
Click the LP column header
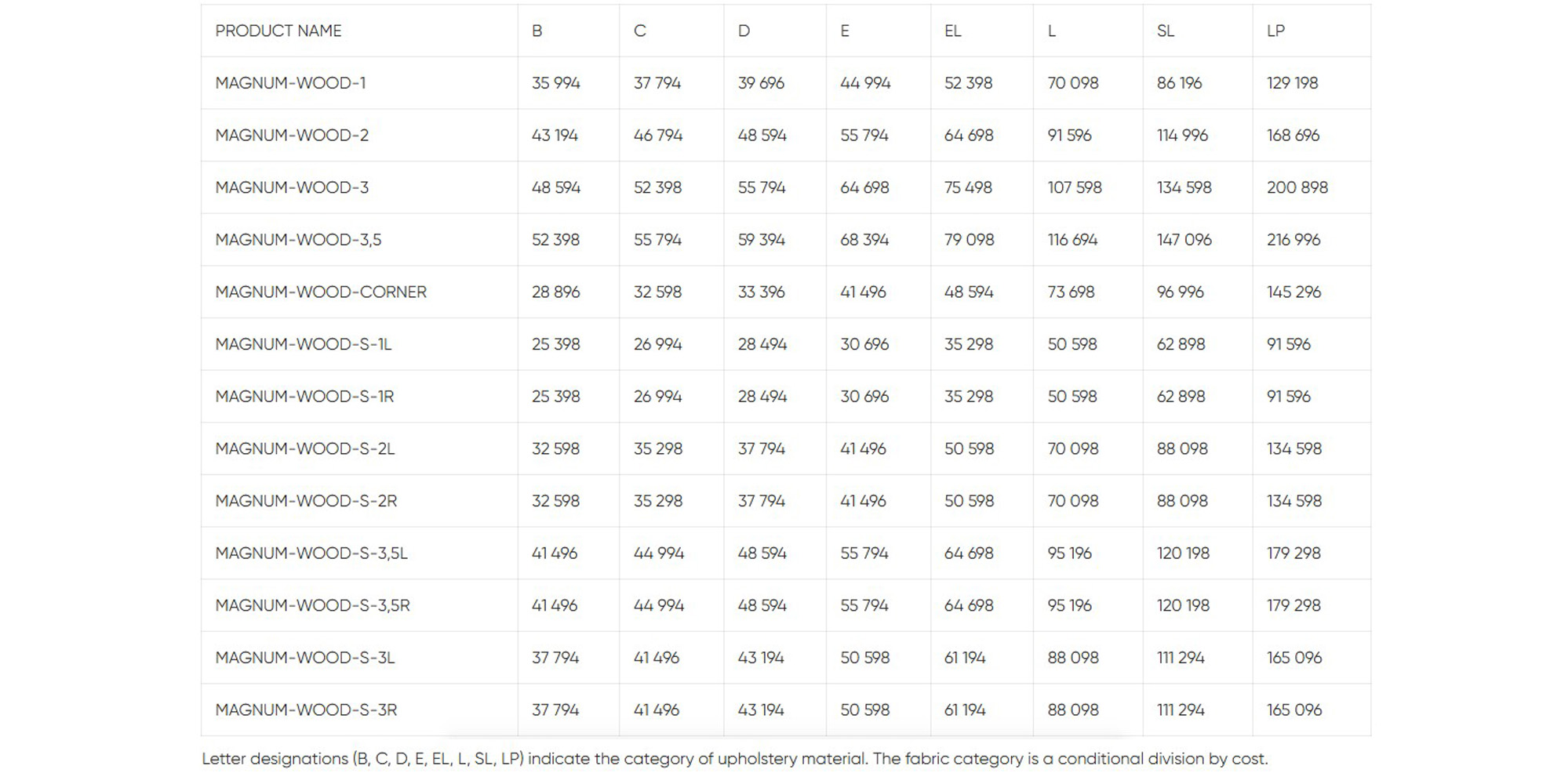[x=1275, y=31]
